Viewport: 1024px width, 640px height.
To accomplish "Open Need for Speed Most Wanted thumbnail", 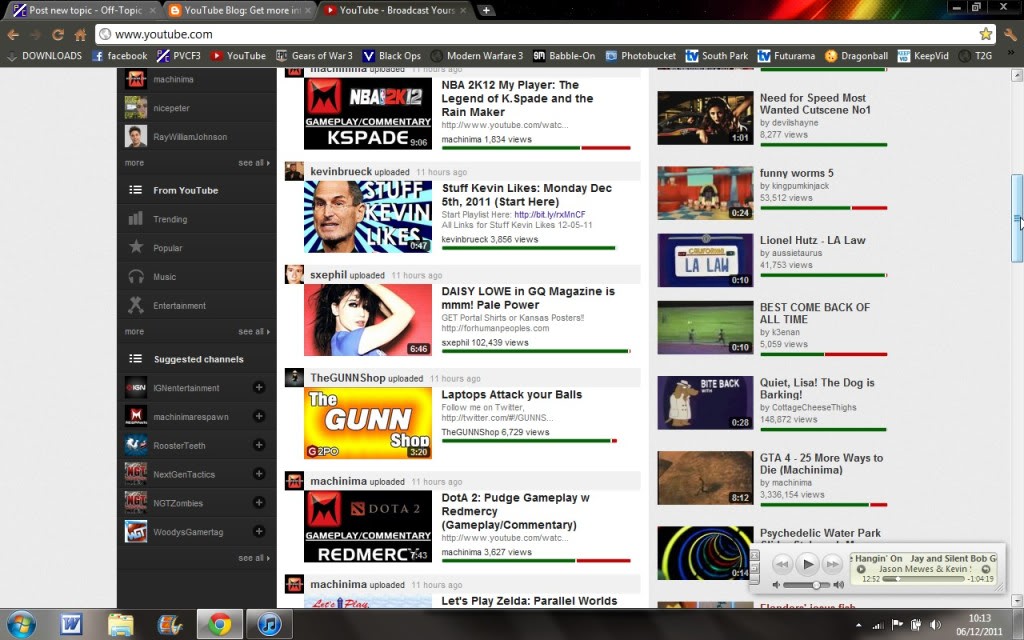I will 705,118.
